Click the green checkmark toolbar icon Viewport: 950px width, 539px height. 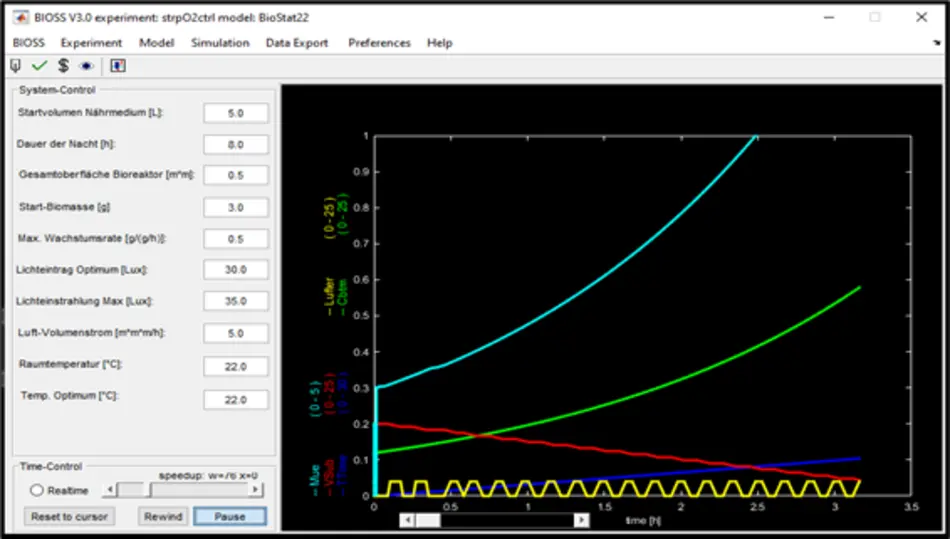coord(39,66)
